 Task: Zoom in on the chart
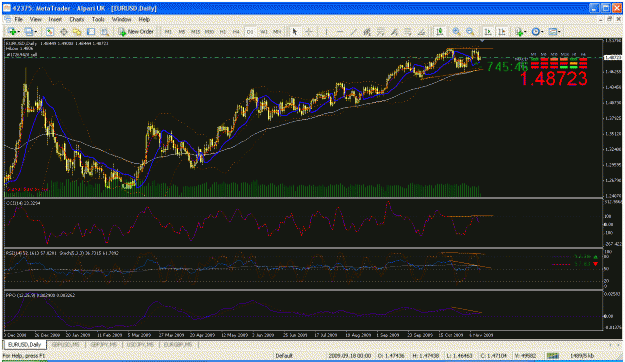(x=456, y=31)
